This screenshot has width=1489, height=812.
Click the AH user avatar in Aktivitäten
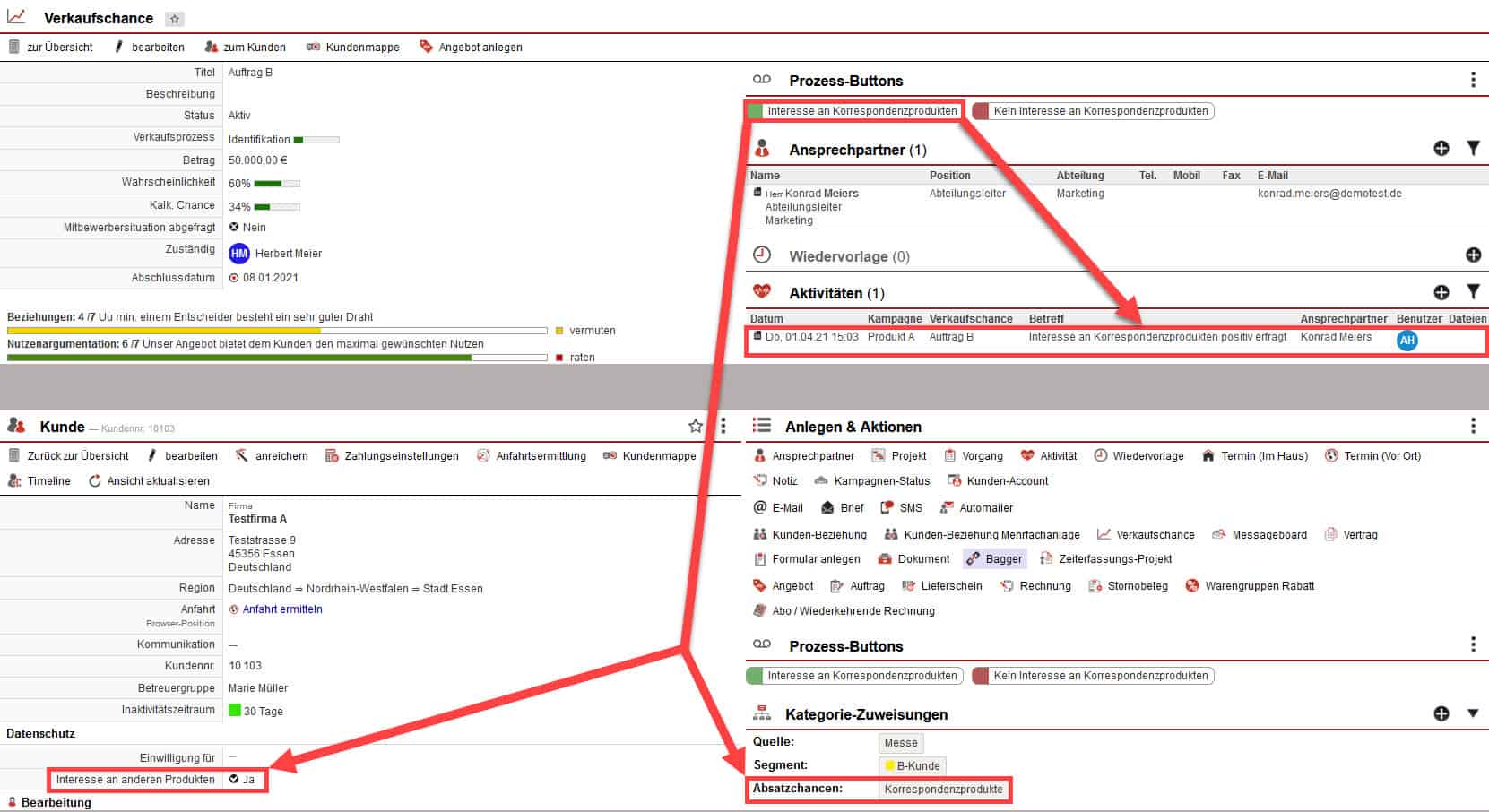tap(1407, 341)
